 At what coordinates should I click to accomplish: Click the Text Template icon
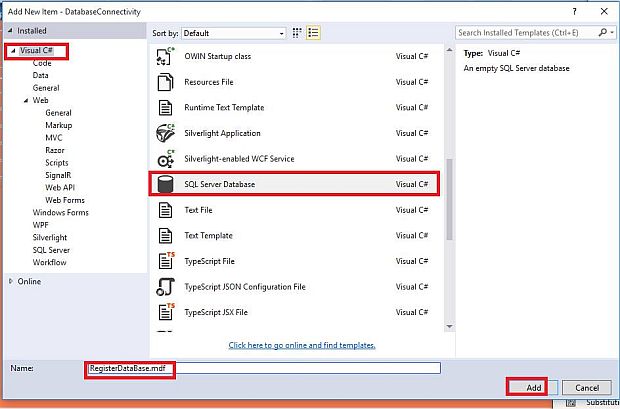165,236
